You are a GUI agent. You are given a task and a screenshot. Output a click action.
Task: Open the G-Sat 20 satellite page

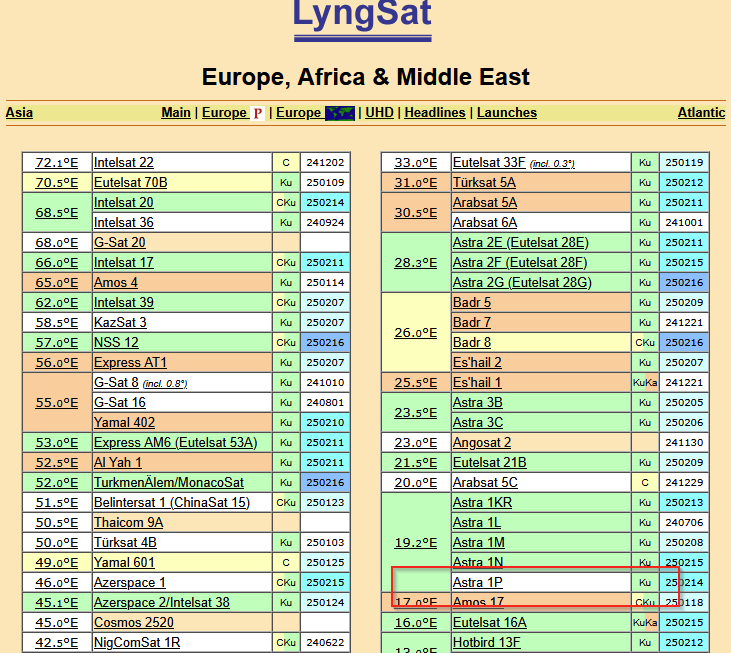120,243
